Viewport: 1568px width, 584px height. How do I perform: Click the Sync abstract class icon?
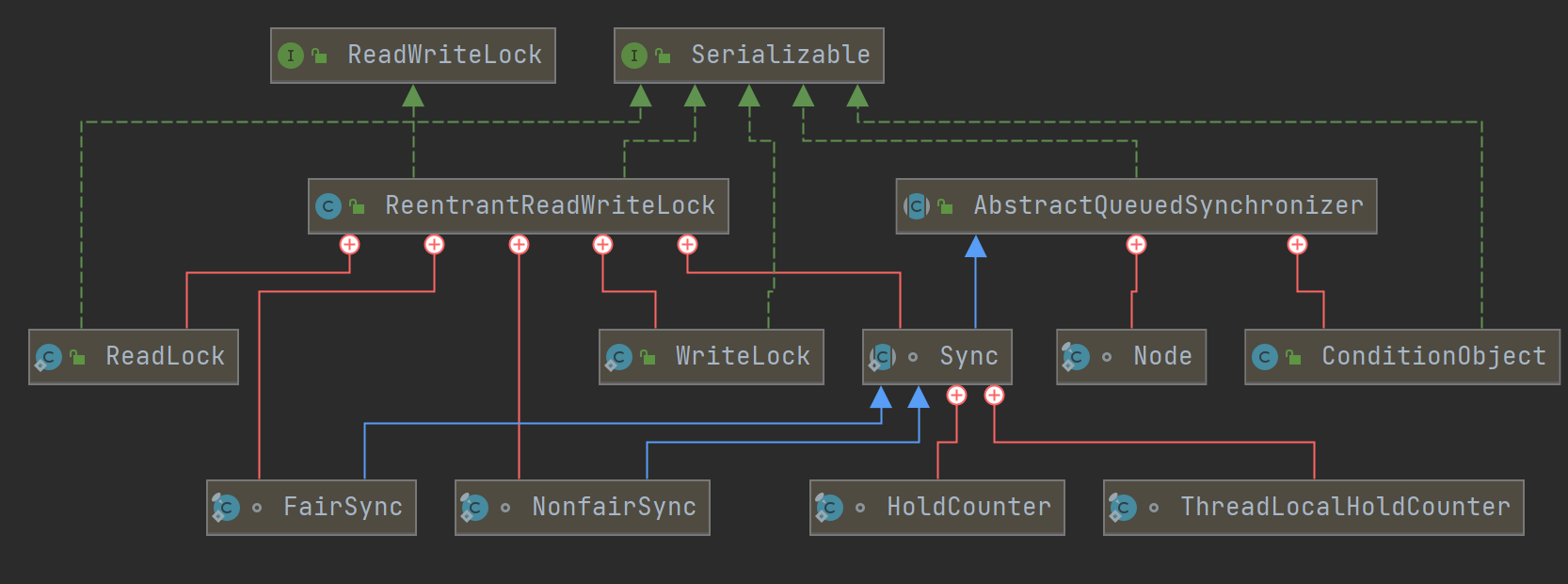coord(883,357)
